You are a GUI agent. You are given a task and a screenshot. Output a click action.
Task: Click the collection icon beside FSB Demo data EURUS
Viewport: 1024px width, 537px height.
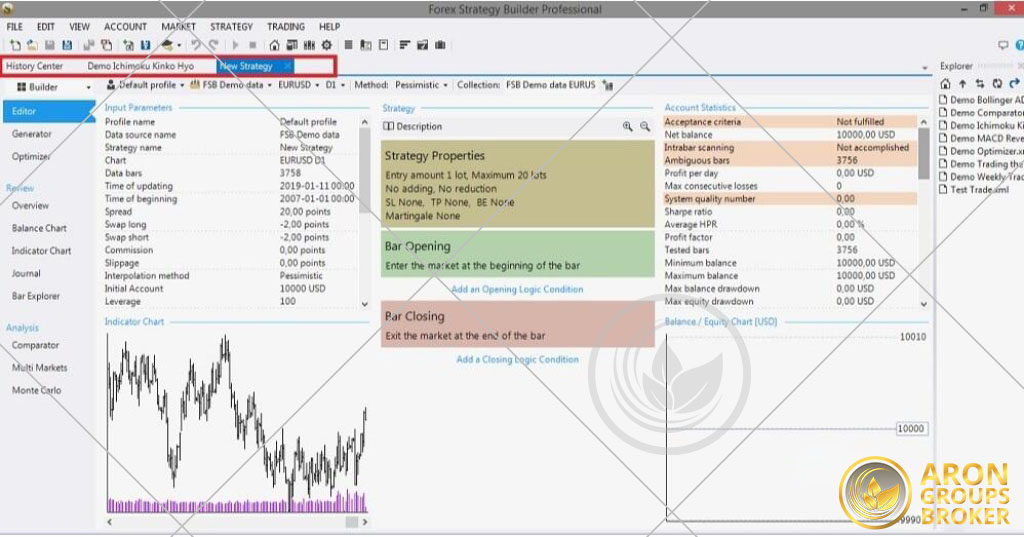click(608, 86)
